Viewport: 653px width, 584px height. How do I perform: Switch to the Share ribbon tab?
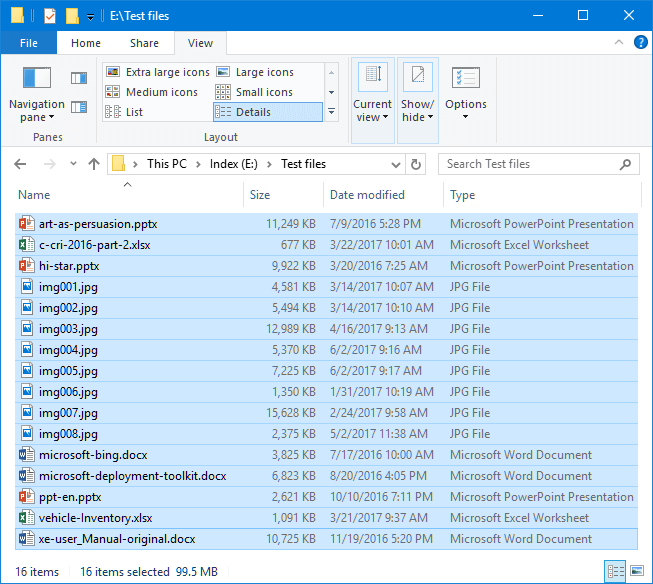[x=144, y=43]
